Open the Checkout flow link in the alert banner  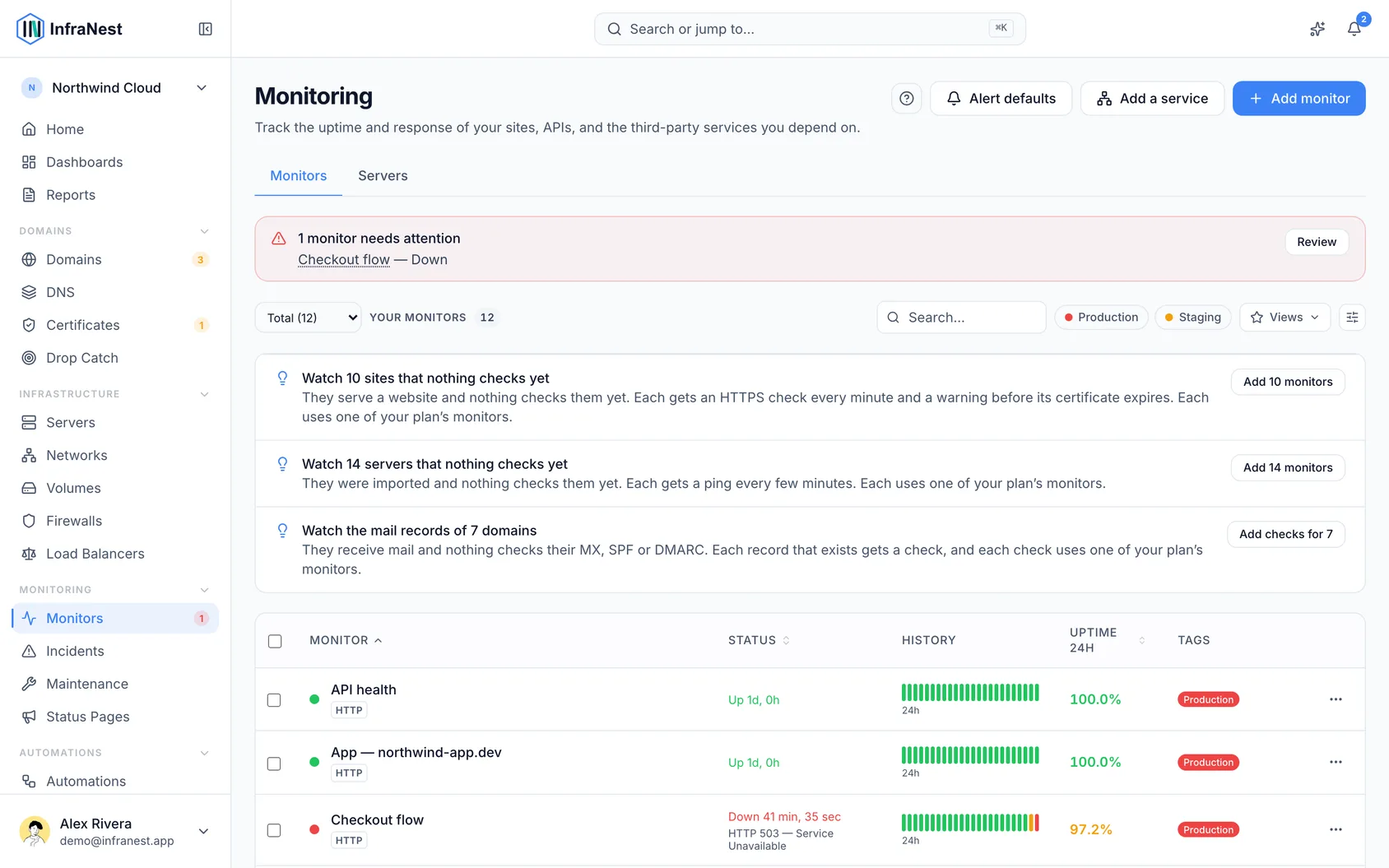tap(344, 260)
